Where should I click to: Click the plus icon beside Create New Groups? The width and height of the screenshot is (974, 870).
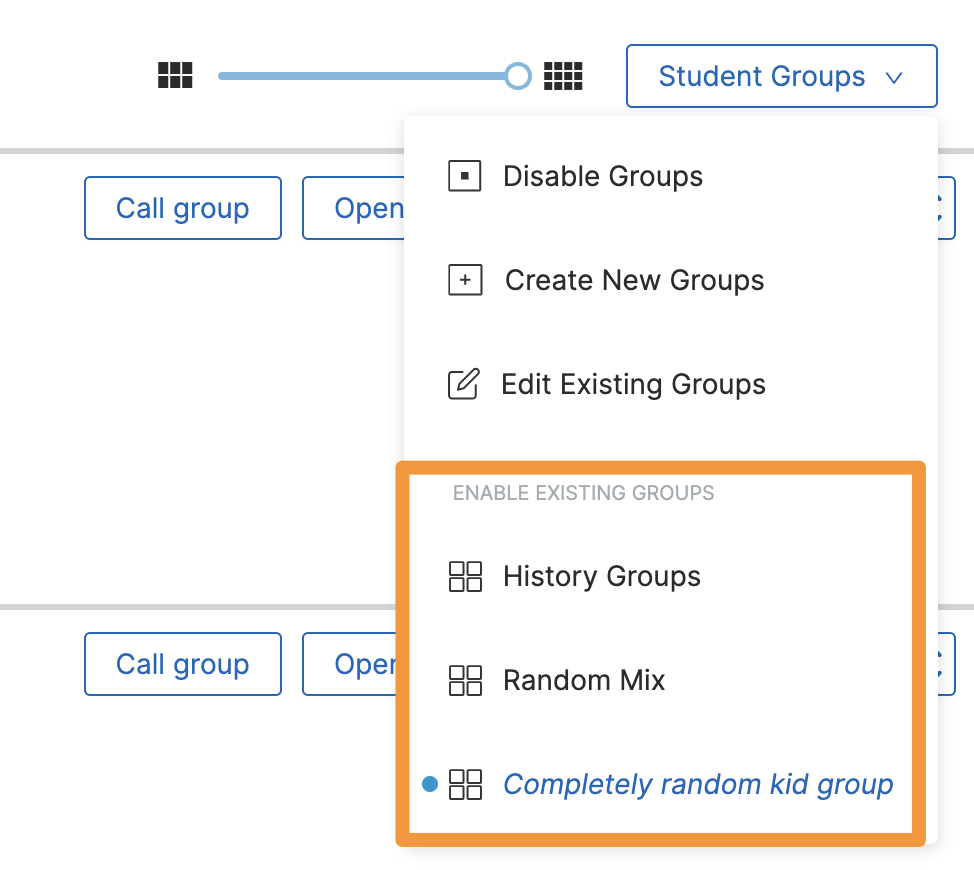click(465, 280)
